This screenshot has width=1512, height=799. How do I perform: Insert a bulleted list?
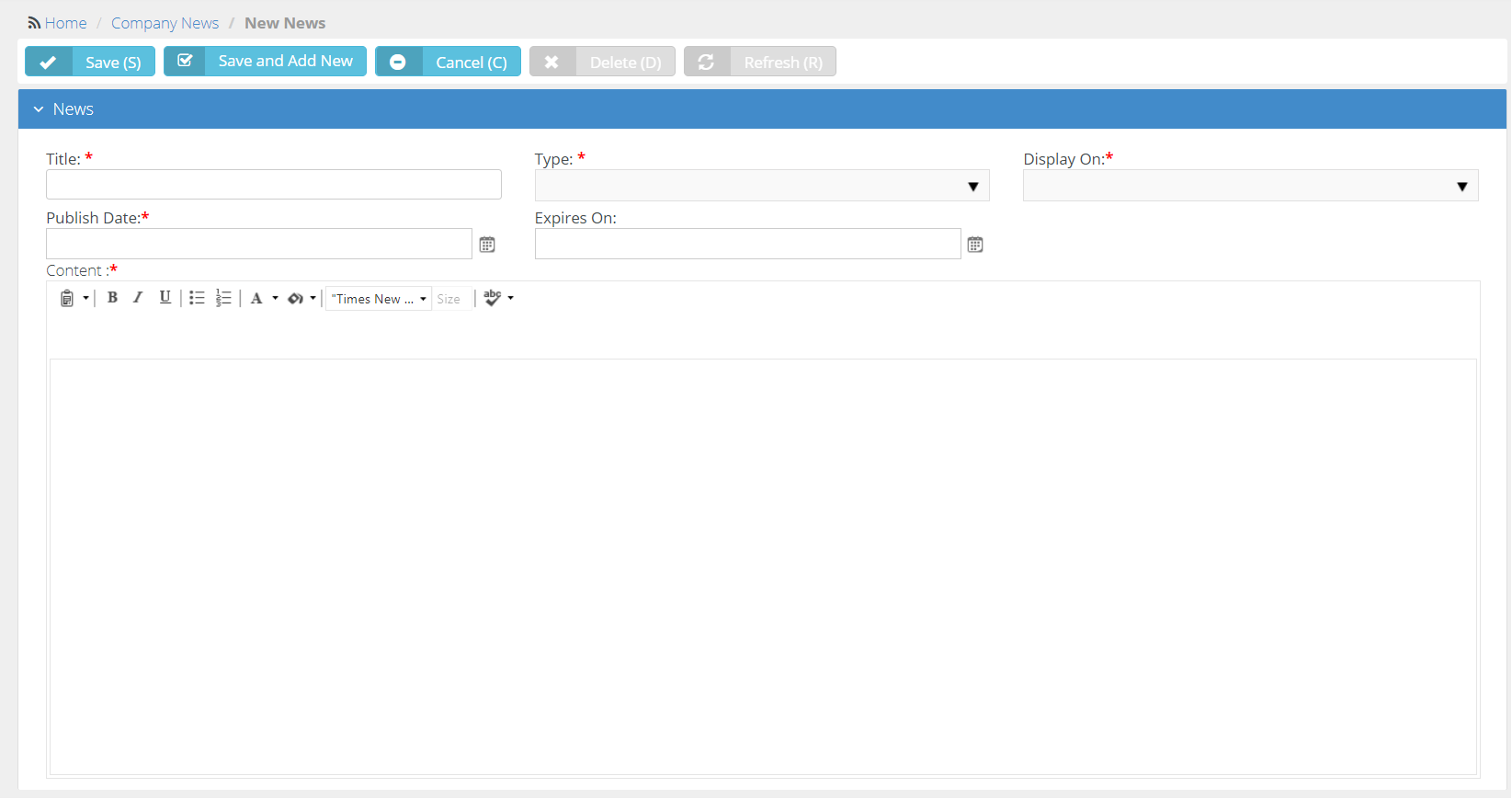[197, 298]
